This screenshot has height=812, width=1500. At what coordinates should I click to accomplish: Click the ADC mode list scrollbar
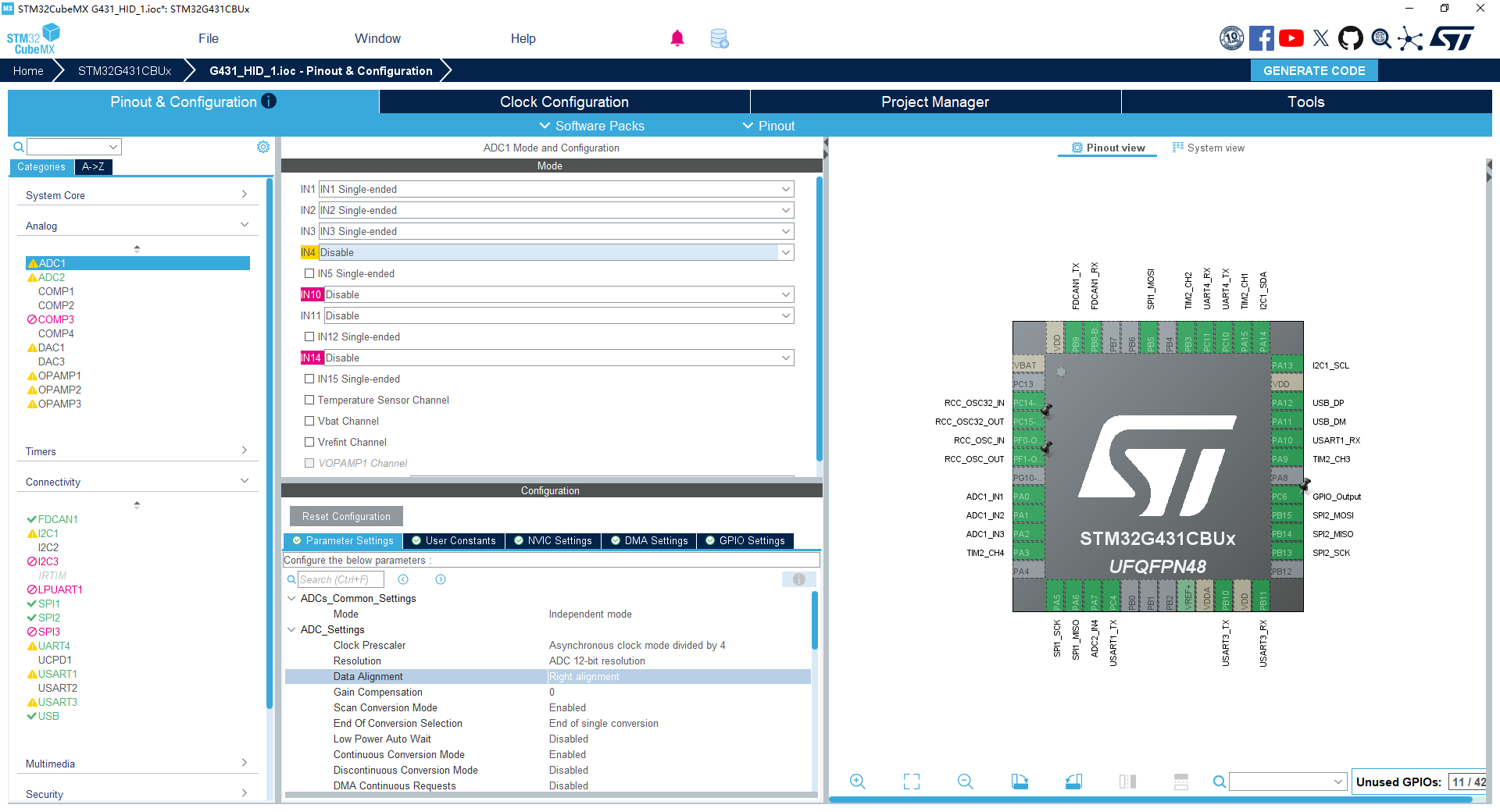[819, 319]
